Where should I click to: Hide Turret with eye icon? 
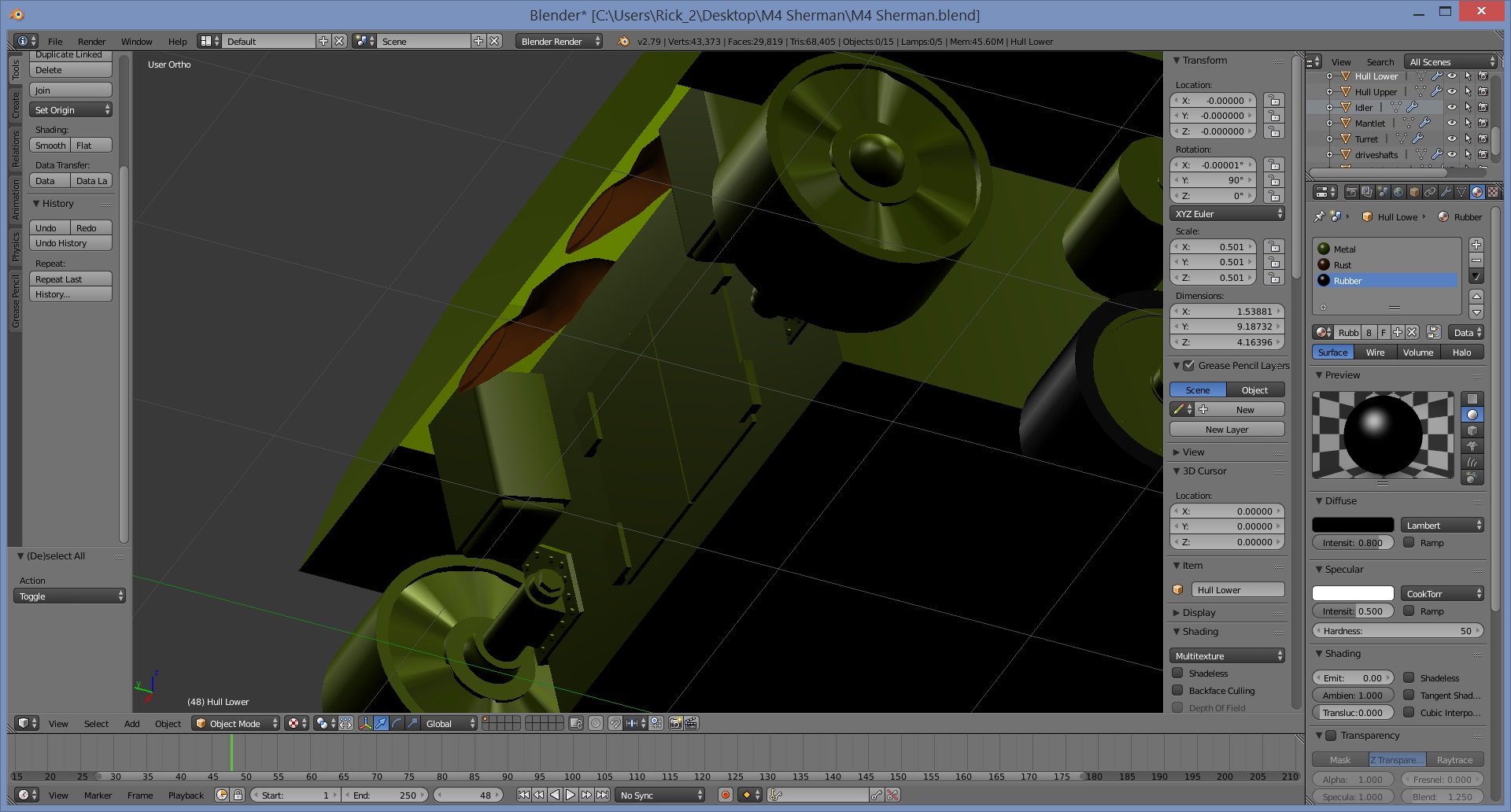(1452, 138)
